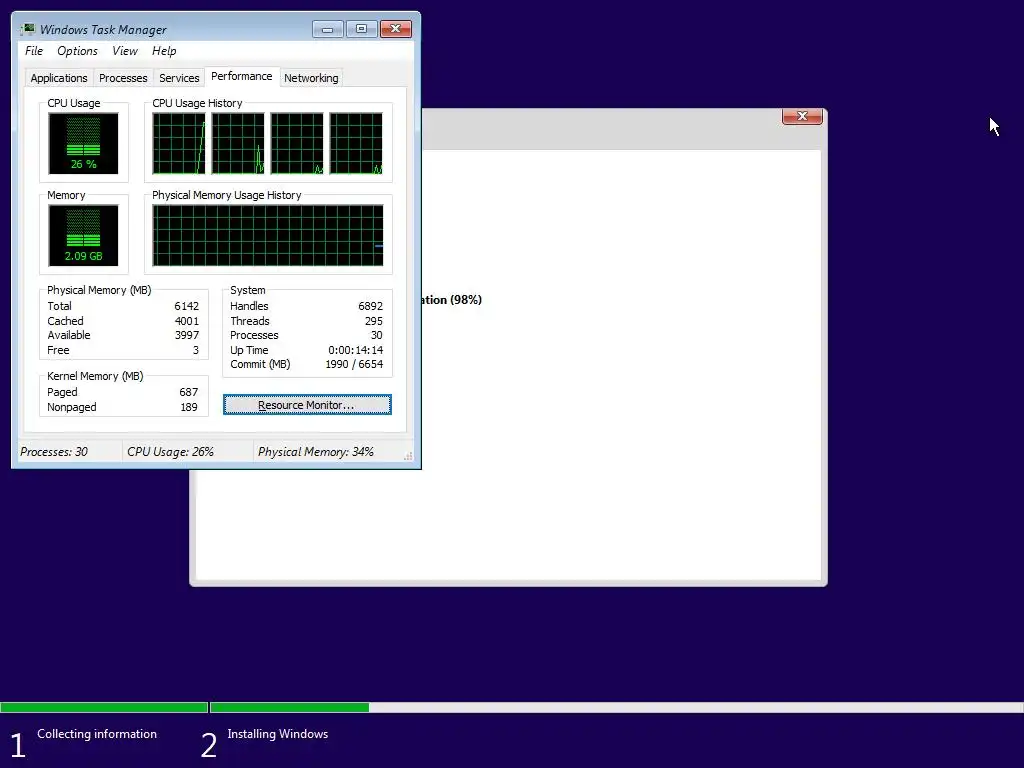Viewport: 1024px width, 768px height.
Task: Switch to the Networking tab
Action: pyautogui.click(x=311, y=78)
